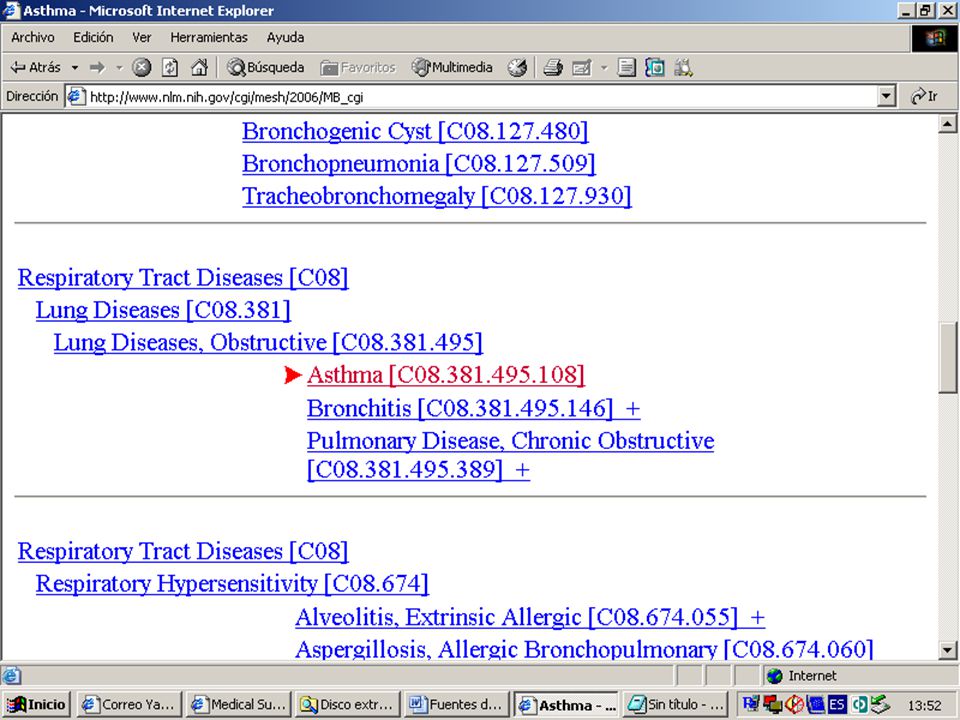The image size is (960, 720).
Task: Click the Internet zone globe in status bar
Action: (774, 676)
